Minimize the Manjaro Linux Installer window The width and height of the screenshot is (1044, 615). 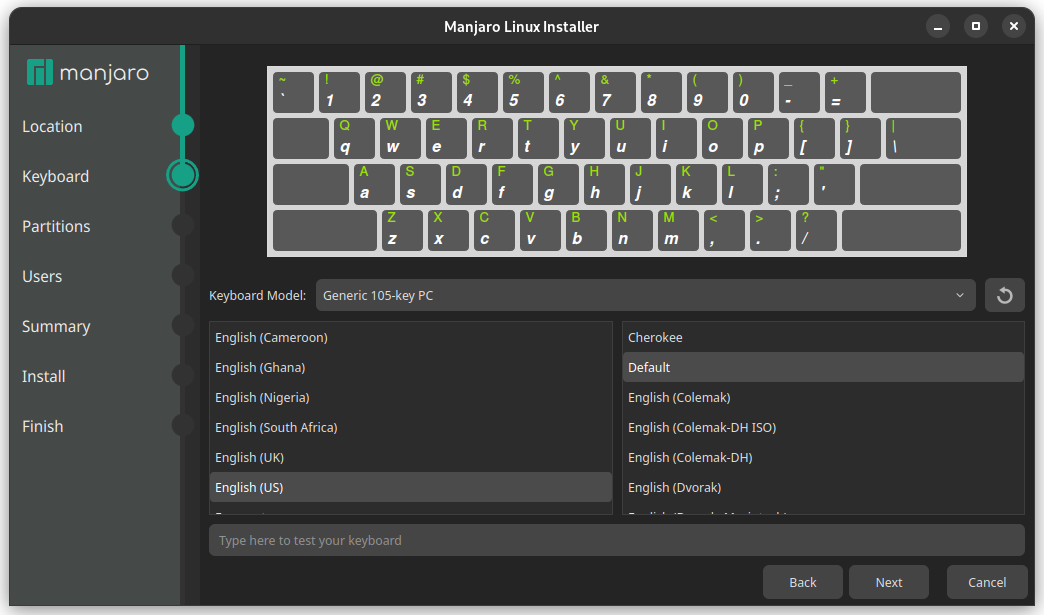coord(937,27)
